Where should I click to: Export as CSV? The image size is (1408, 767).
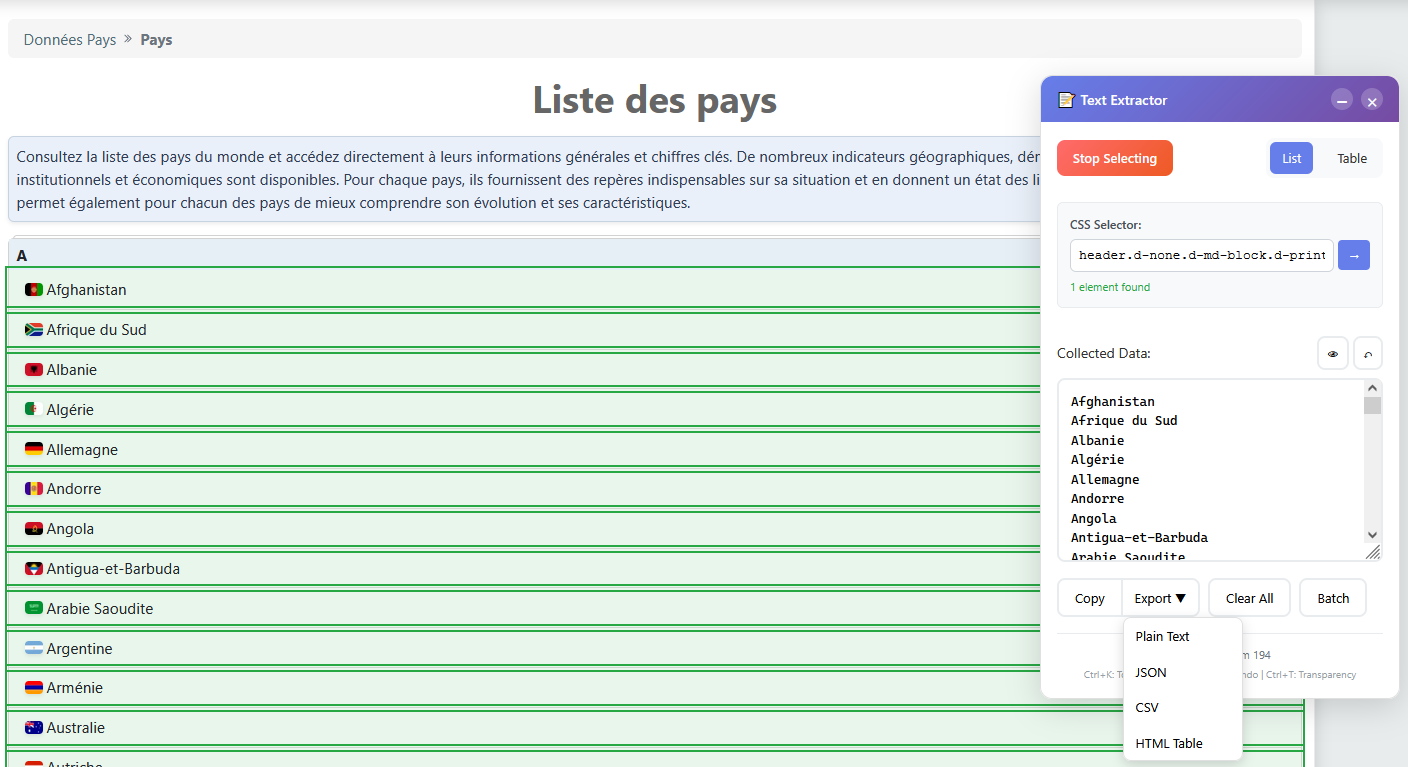[x=1183, y=707]
